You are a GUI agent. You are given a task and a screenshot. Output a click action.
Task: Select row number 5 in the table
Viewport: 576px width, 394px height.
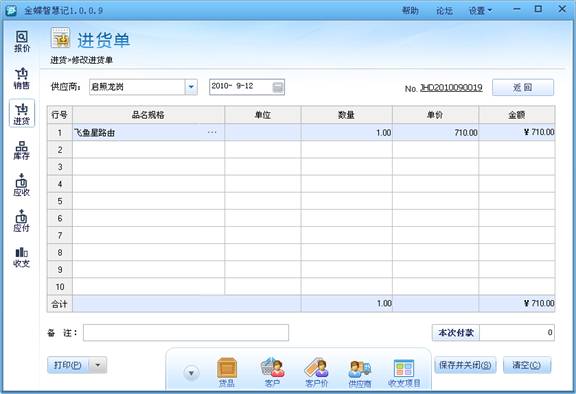[x=60, y=201]
